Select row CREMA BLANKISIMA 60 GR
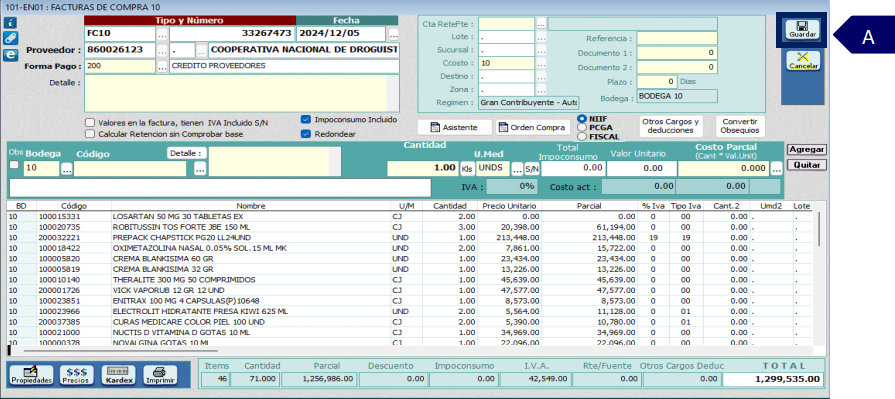 409,259
